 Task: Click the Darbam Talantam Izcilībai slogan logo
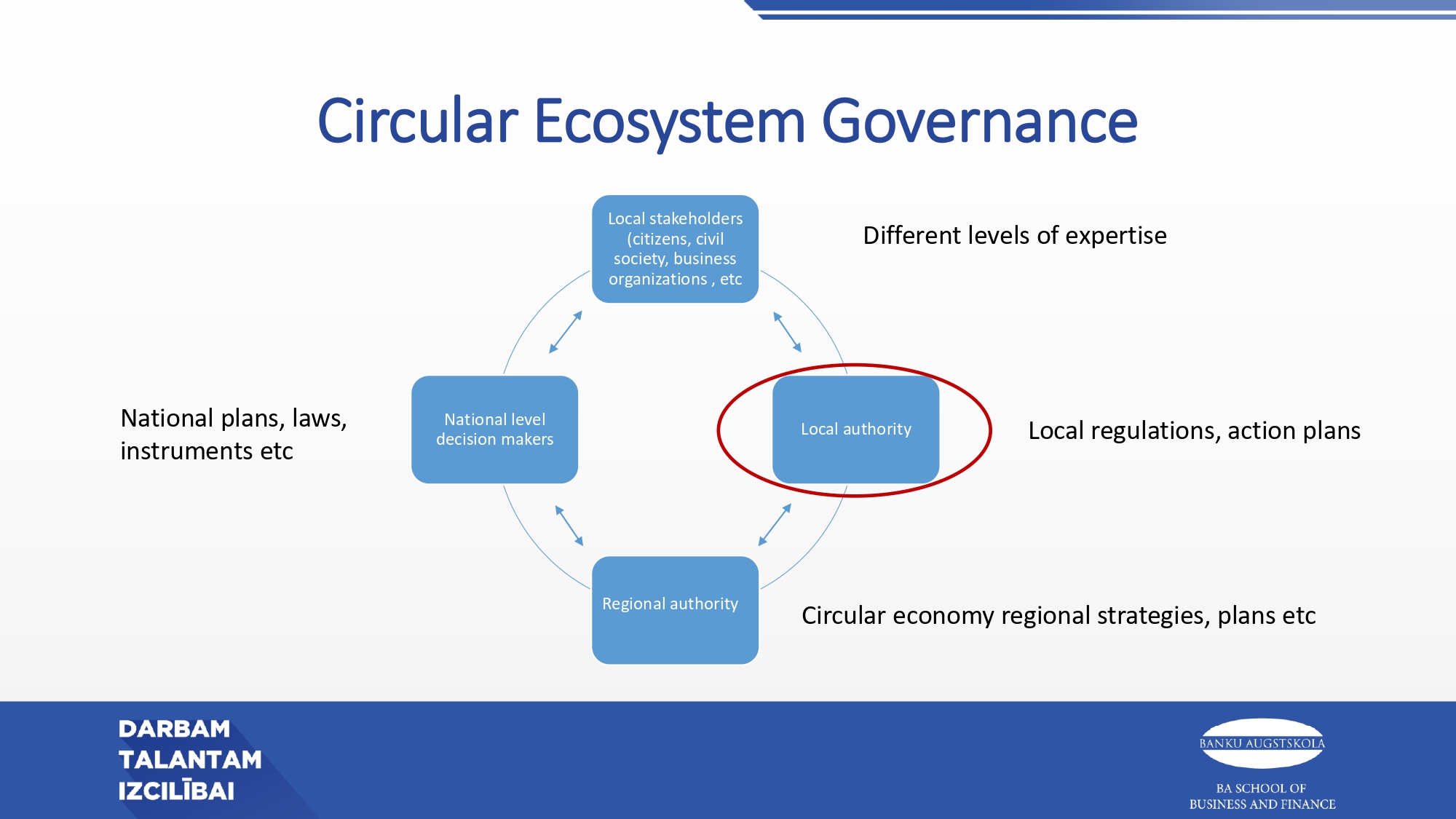pos(189,760)
